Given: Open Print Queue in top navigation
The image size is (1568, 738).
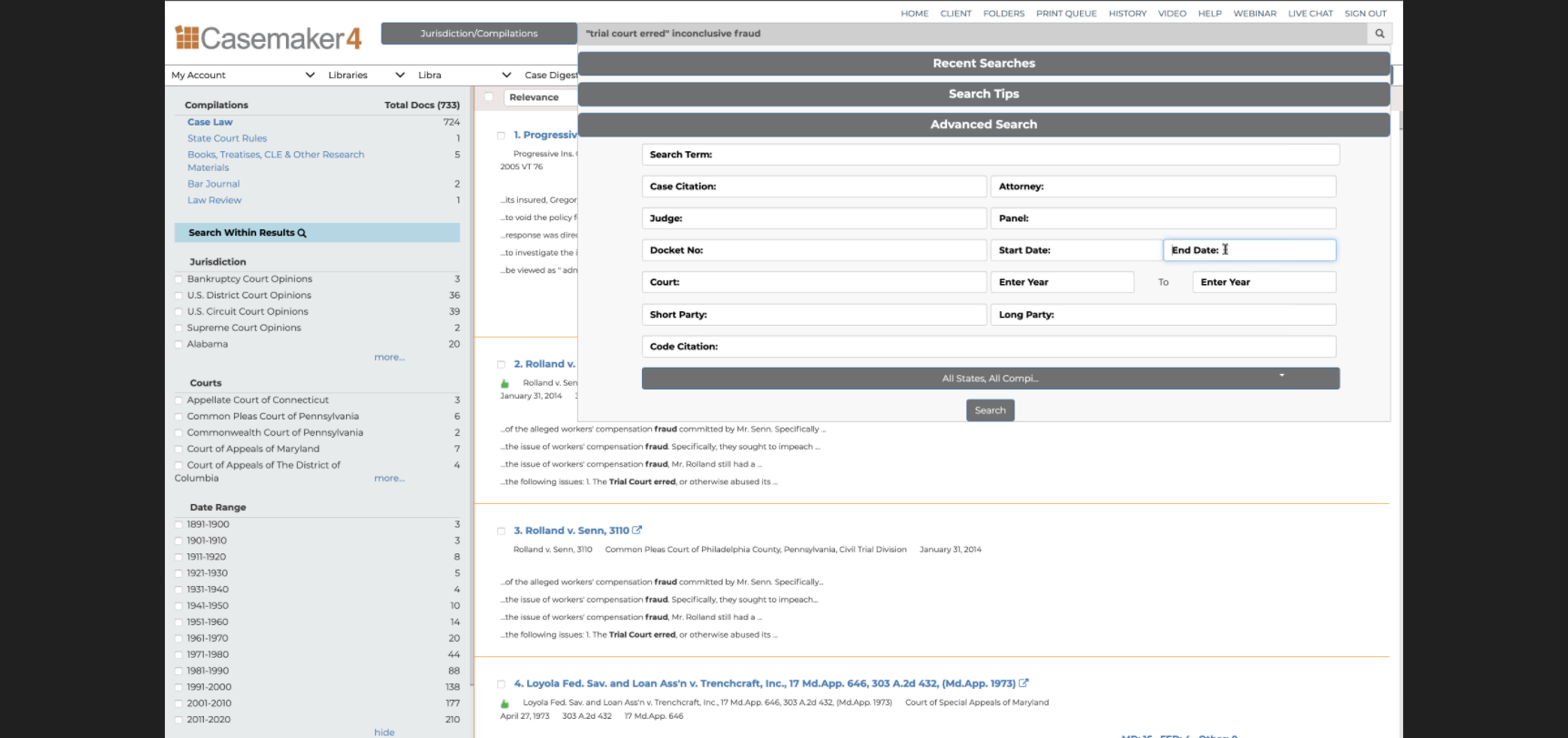Looking at the screenshot, I should coord(1065,14).
